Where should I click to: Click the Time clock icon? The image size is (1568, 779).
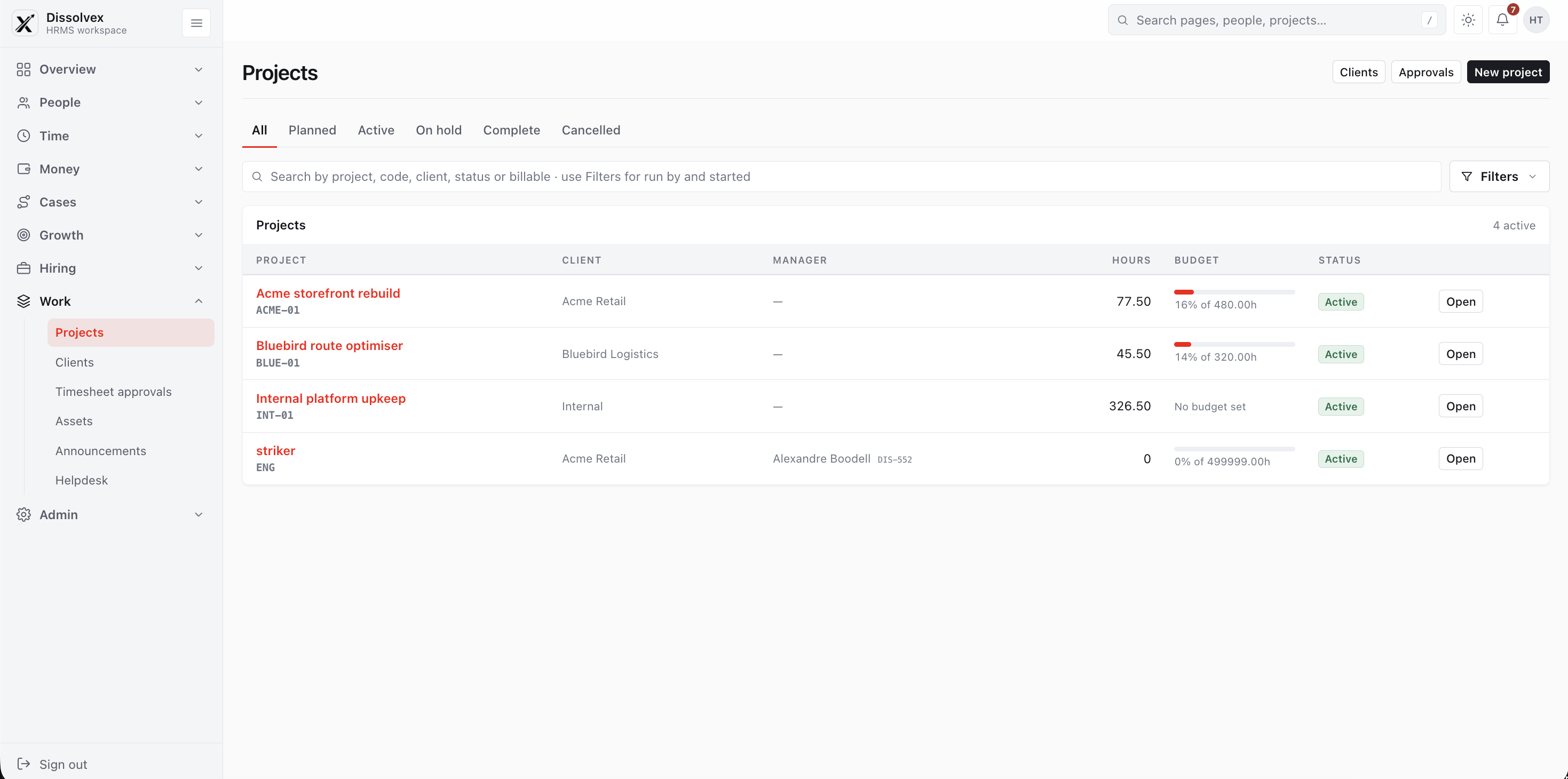click(23, 136)
